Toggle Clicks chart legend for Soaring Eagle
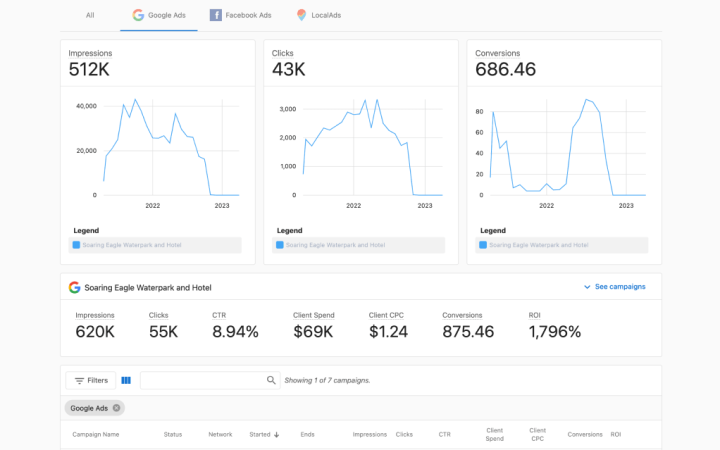The height and width of the screenshot is (450, 720). pyautogui.click(x=358, y=245)
